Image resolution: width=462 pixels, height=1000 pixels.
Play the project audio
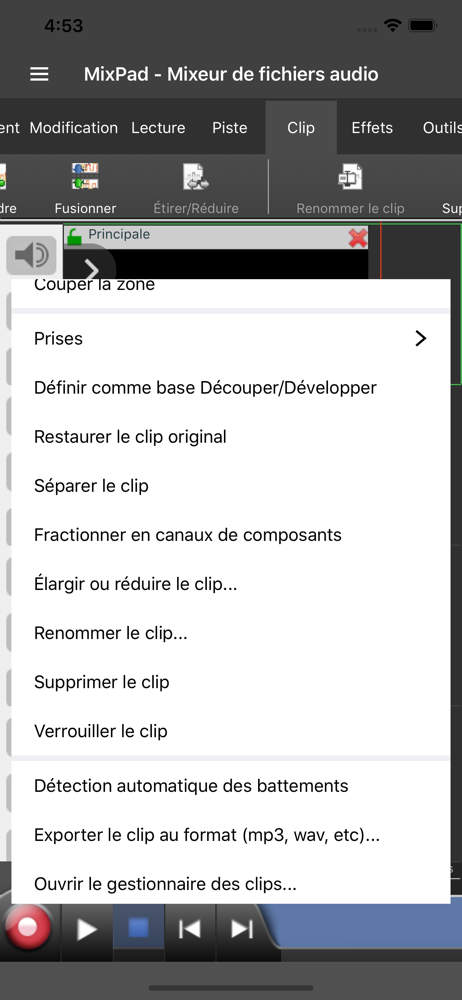coord(87,929)
